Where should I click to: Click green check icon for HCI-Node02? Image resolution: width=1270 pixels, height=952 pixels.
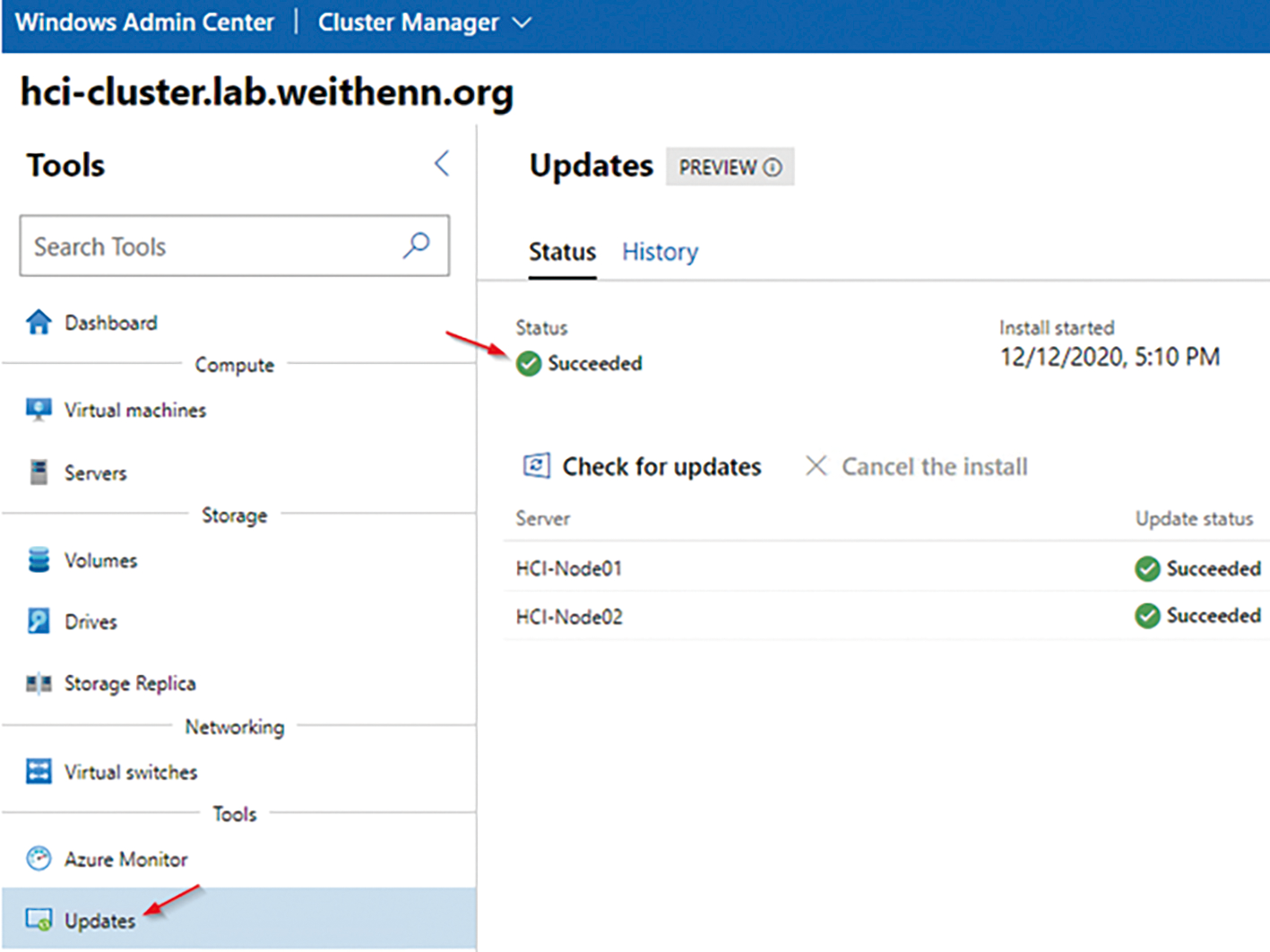[x=1147, y=616]
